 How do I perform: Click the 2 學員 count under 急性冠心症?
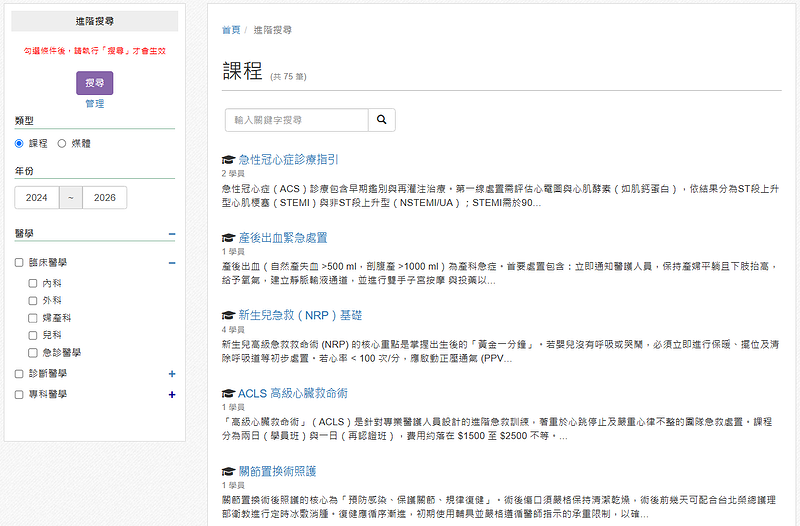[233, 173]
